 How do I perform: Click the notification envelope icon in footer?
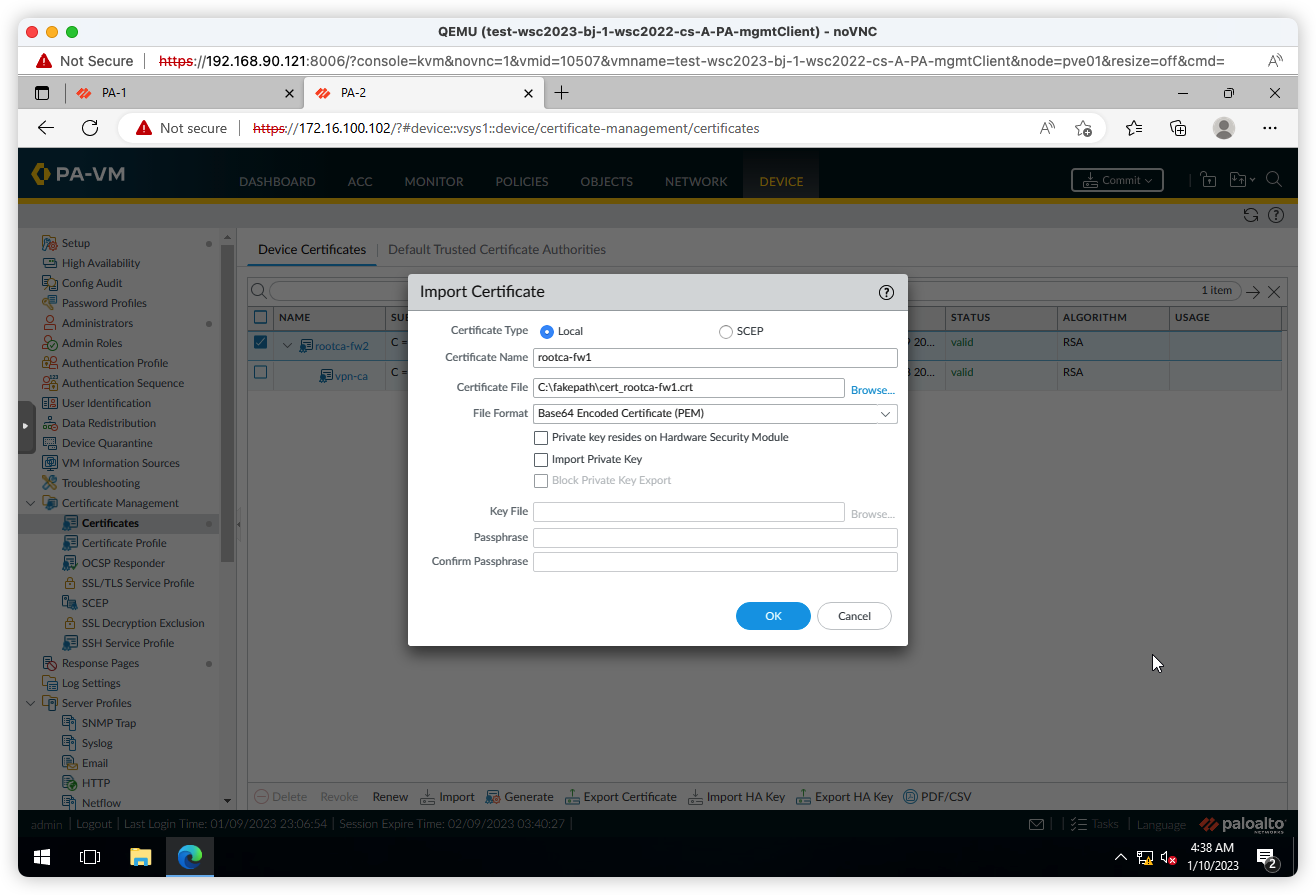tap(1036, 823)
